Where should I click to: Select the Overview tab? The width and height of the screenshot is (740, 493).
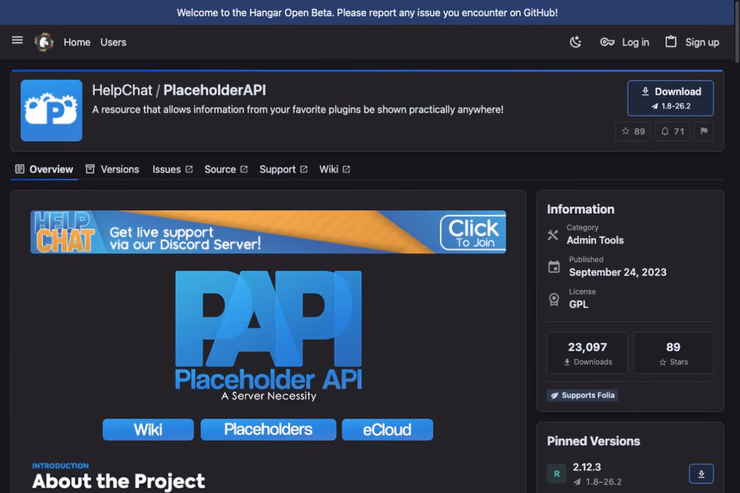pyautogui.click(x=44, y=169)
